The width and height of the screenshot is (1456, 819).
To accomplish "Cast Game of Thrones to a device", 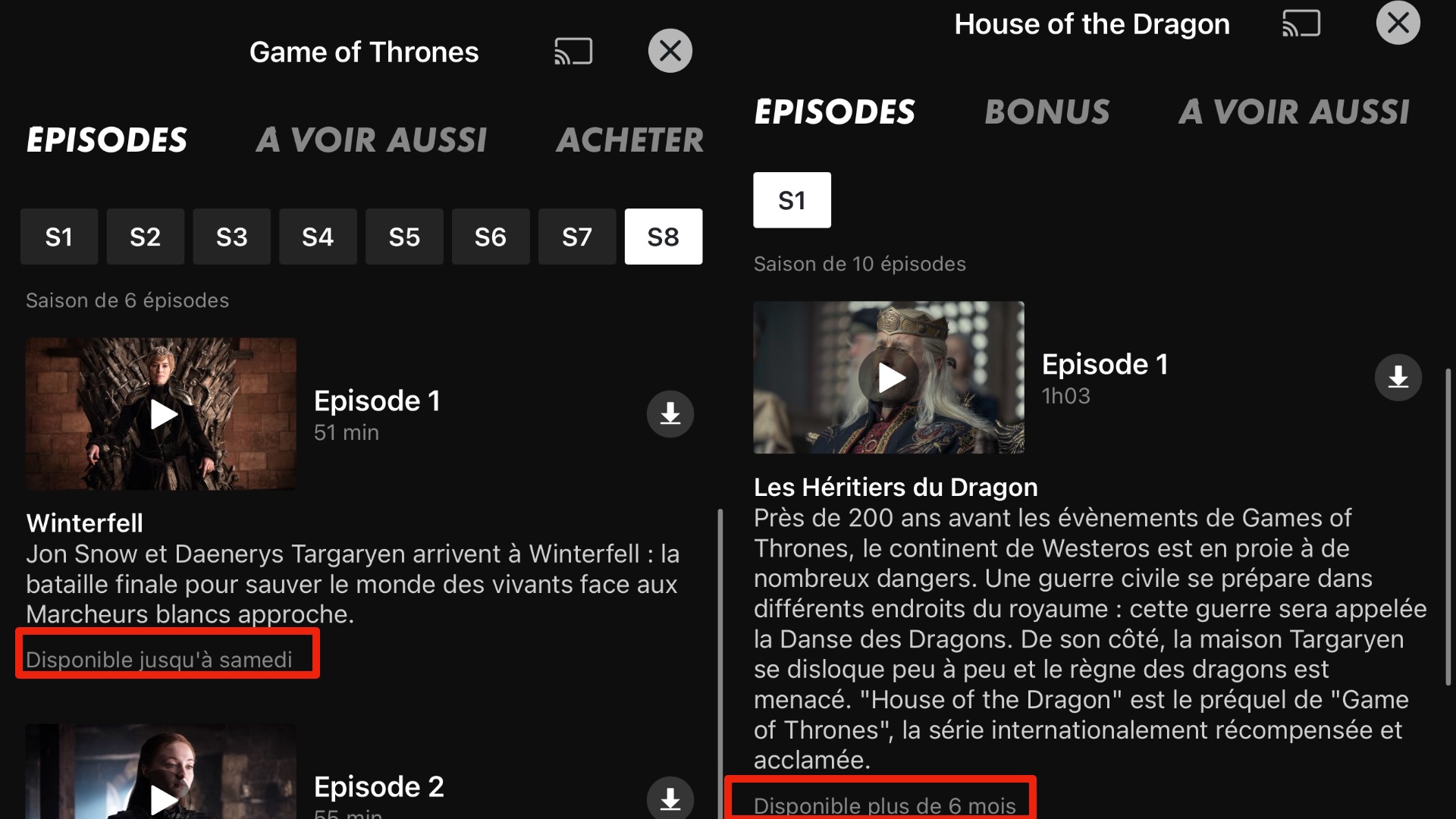I will point(573,52).
